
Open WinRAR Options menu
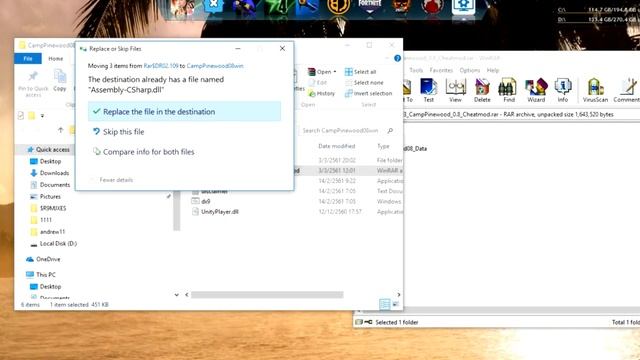point(469,70)
